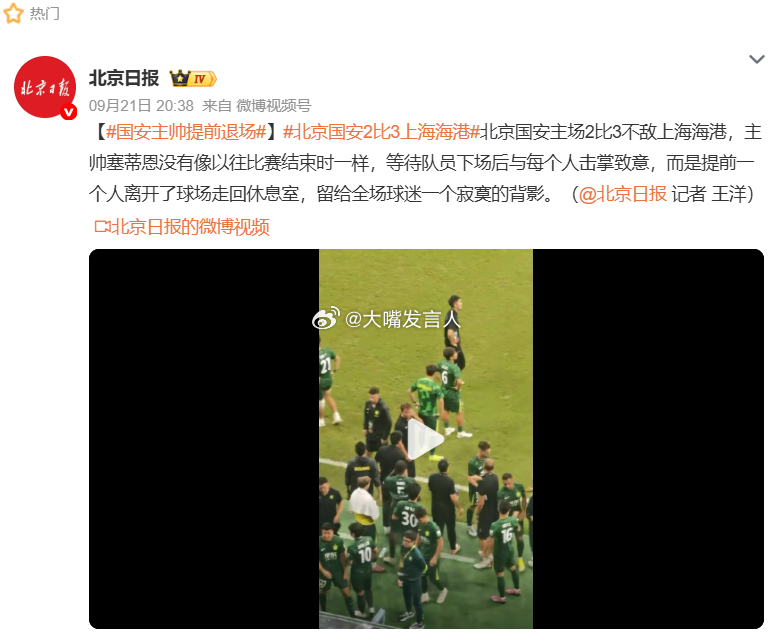Open hashtag #国安主帅提前退场#
Viewport: 777px width, 636px height.
tap(186, 132)
